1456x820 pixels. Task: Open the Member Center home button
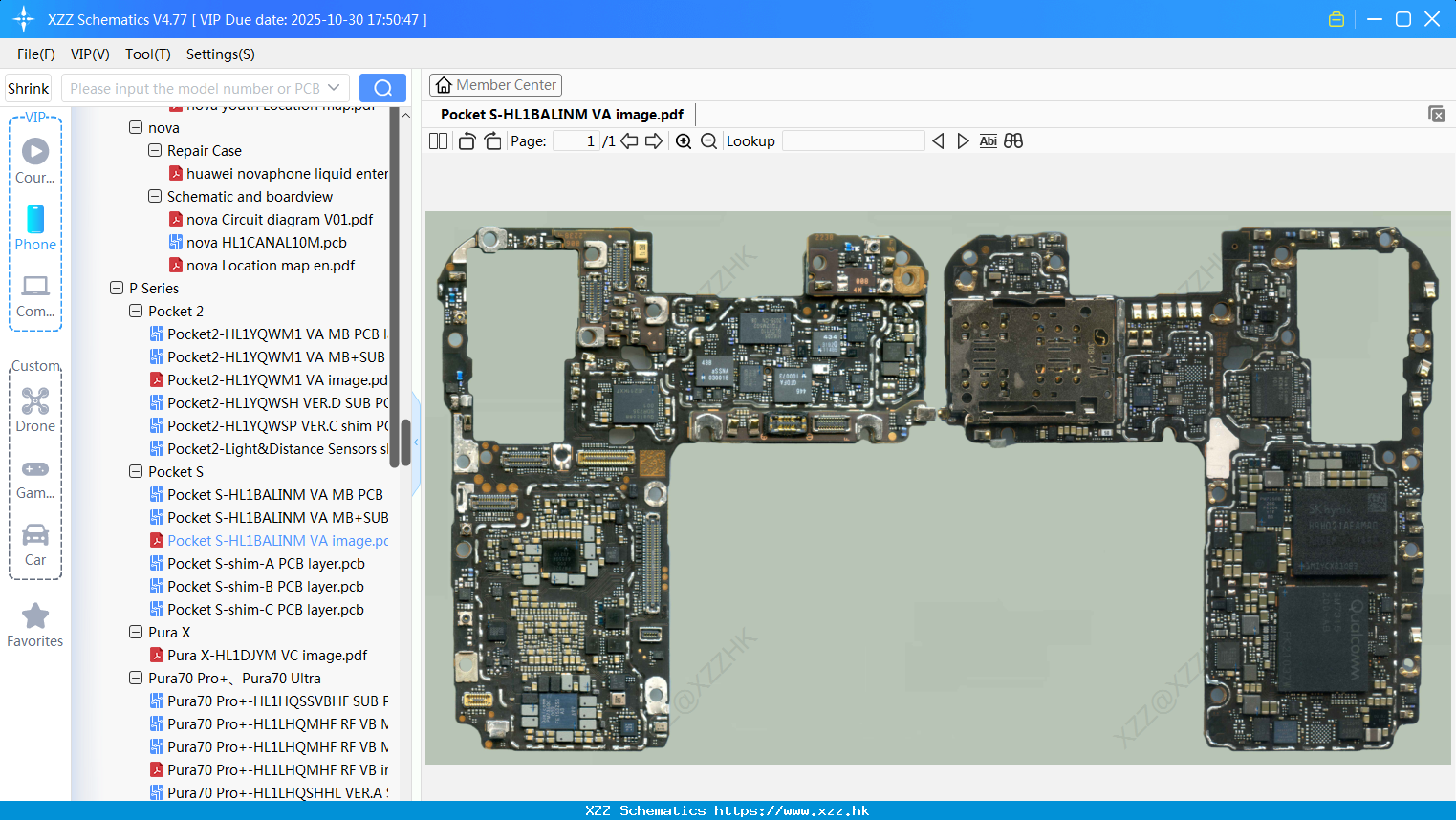point(495,85)
